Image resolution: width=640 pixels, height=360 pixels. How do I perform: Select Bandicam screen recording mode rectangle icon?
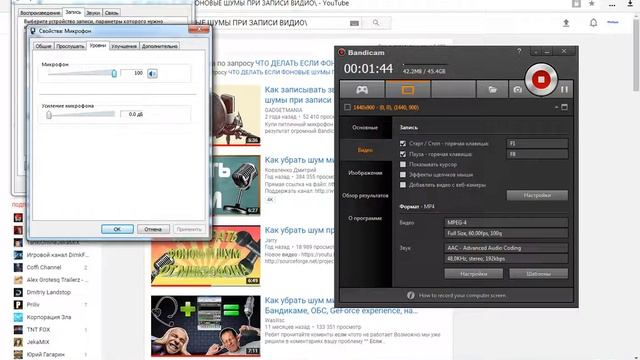click(x=408, y=90)
